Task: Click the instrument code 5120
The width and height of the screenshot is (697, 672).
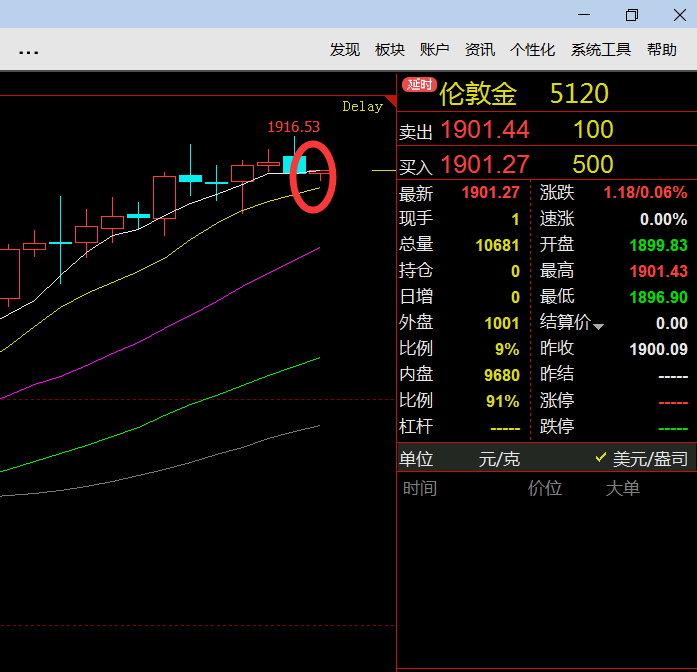Action: [x=579, y=93]
